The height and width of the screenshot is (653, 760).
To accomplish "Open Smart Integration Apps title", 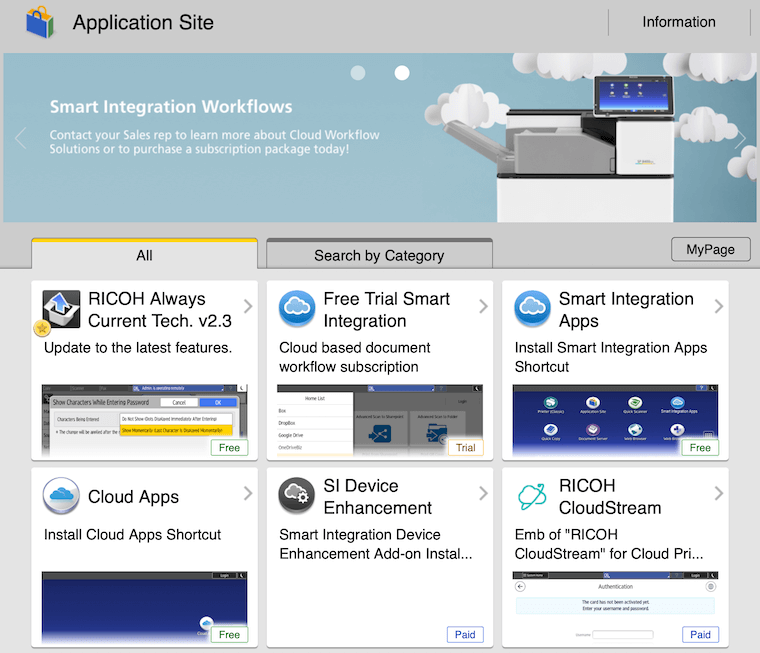I will click(x=626, y=310).
